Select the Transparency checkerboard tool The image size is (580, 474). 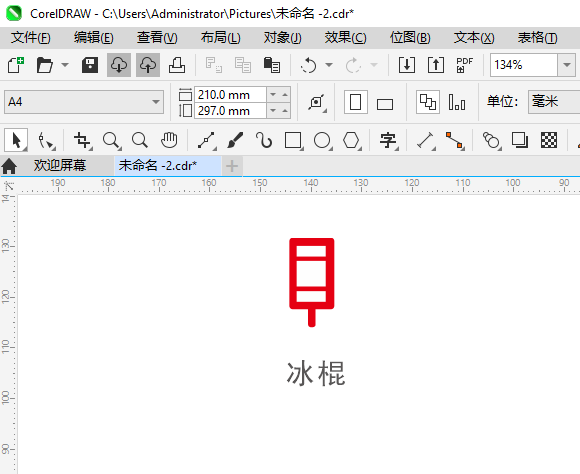(x=549, y=141)
